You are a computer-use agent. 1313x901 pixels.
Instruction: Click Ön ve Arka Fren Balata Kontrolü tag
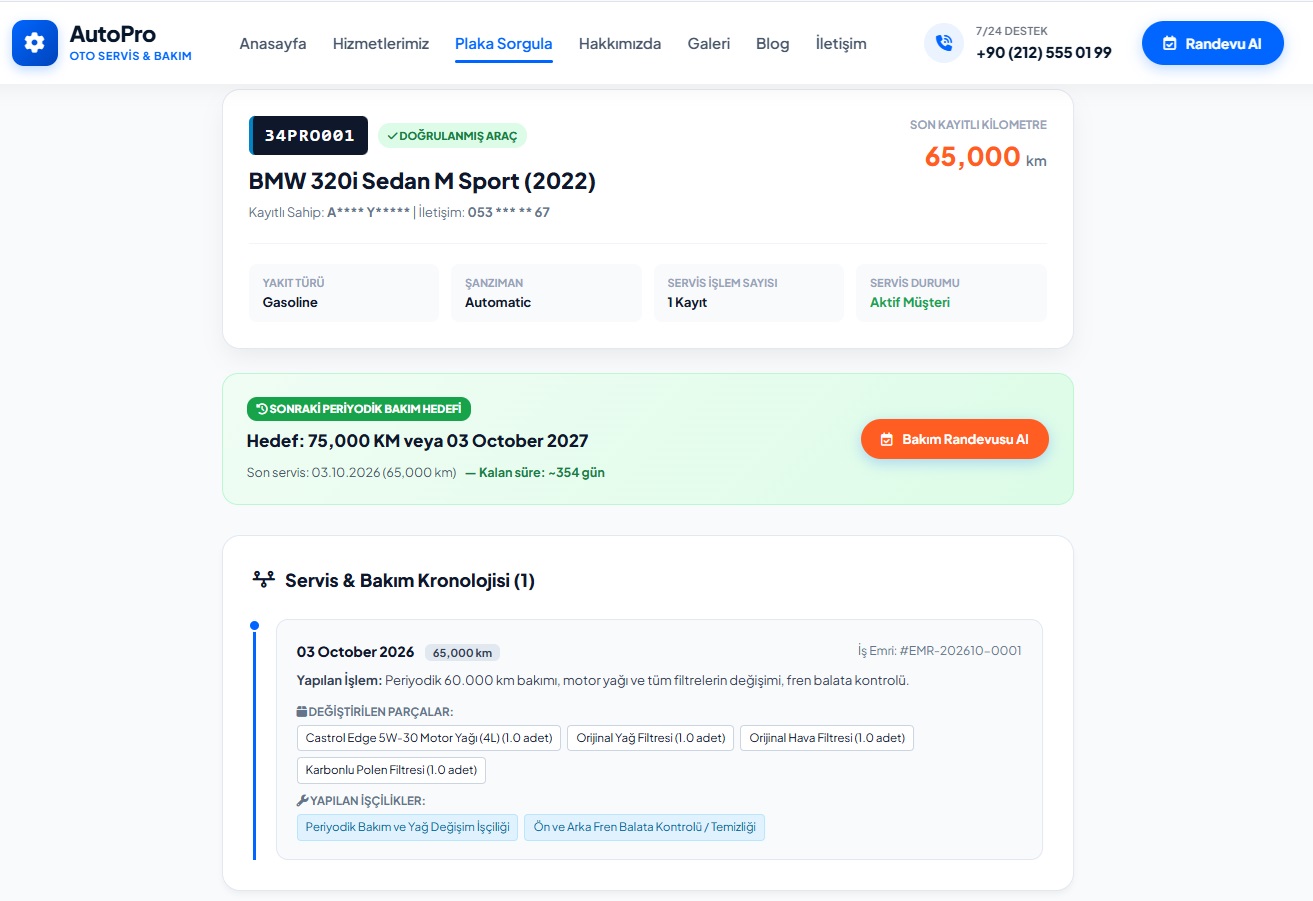pyautogui.click(x=644, y=827)
